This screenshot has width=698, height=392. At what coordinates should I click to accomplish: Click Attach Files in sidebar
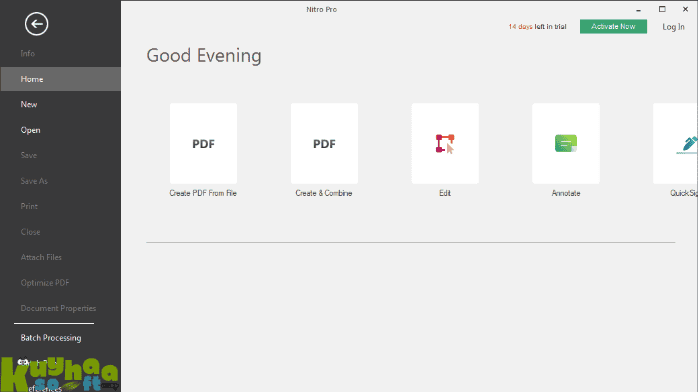point(41,257)
